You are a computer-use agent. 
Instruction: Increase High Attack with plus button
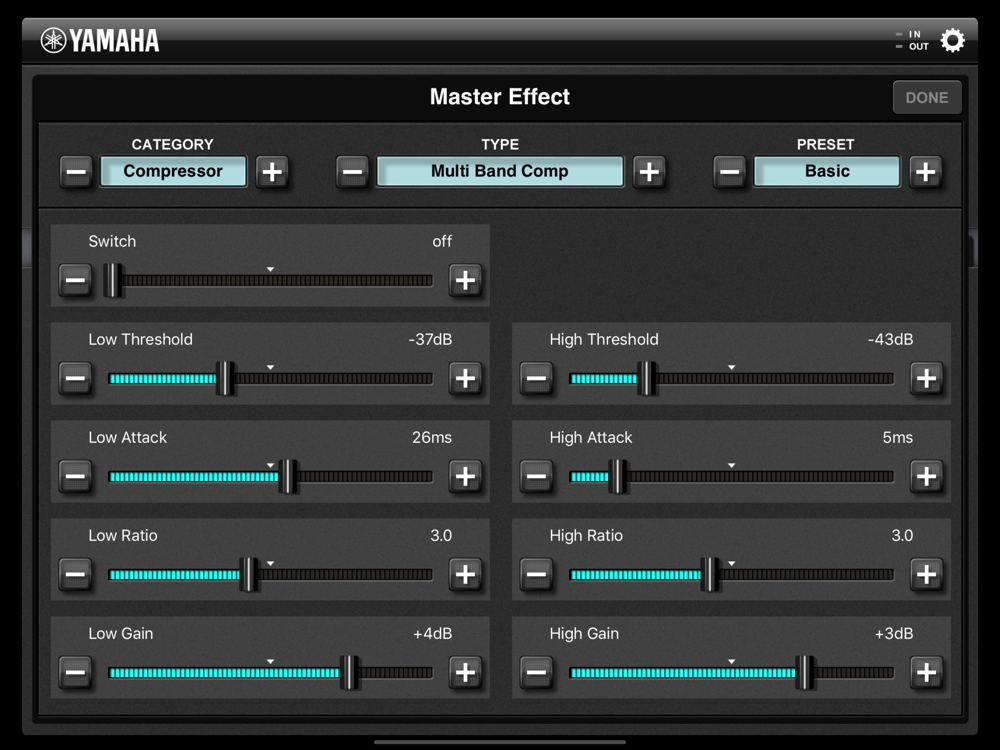pos(927,476)
